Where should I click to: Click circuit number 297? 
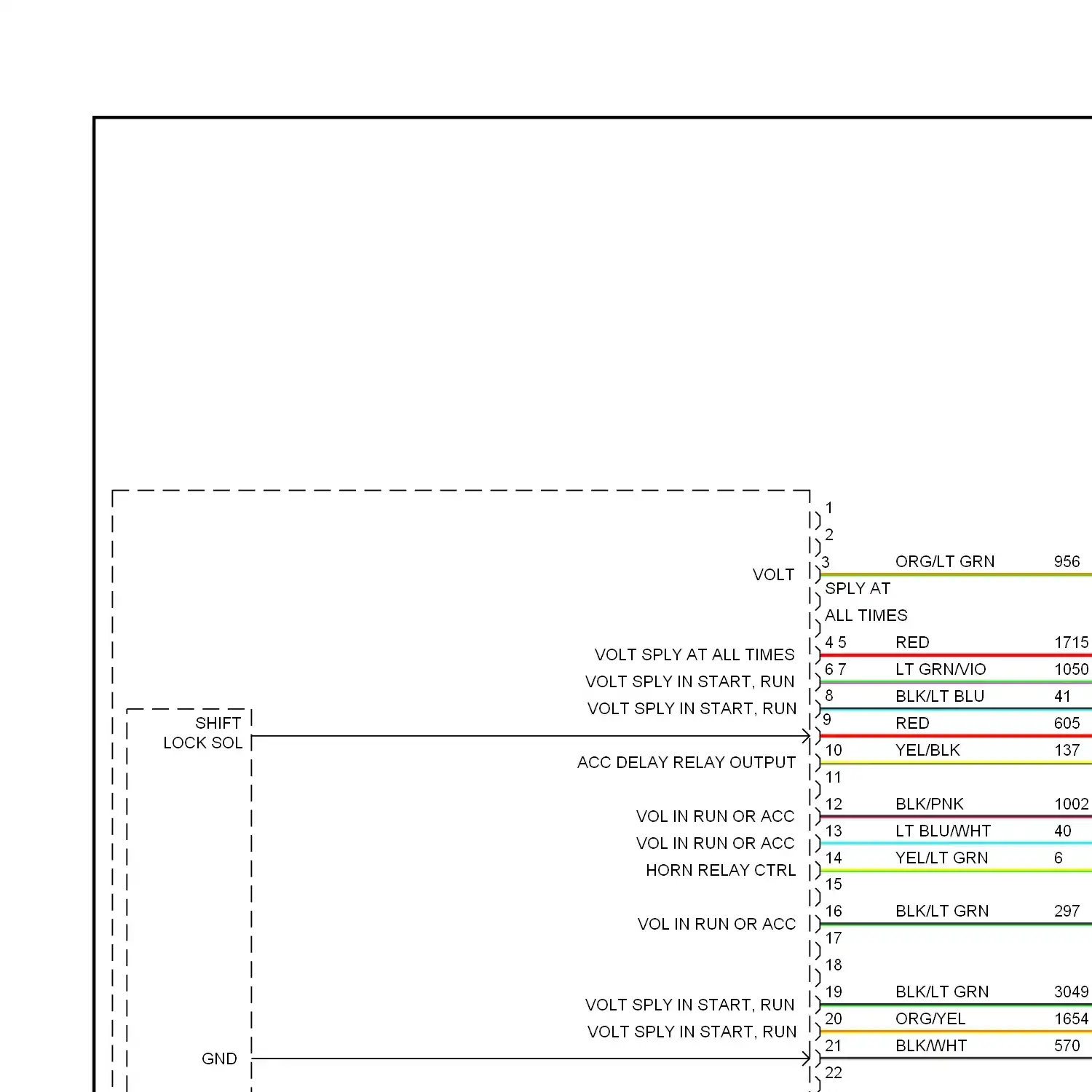click(1067, 911)
